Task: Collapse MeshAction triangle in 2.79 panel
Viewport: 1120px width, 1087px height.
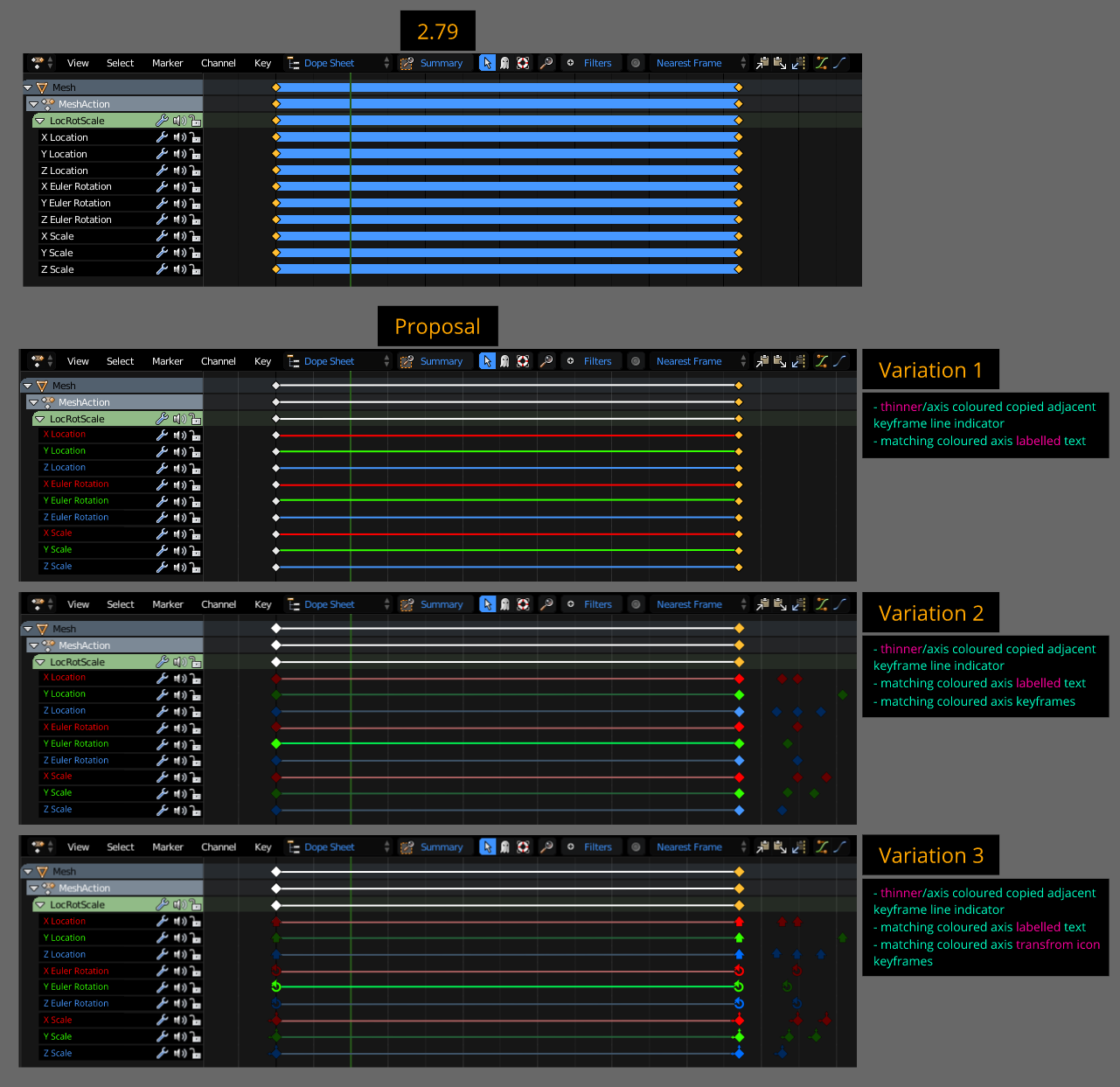Action: tap(34, 104)
